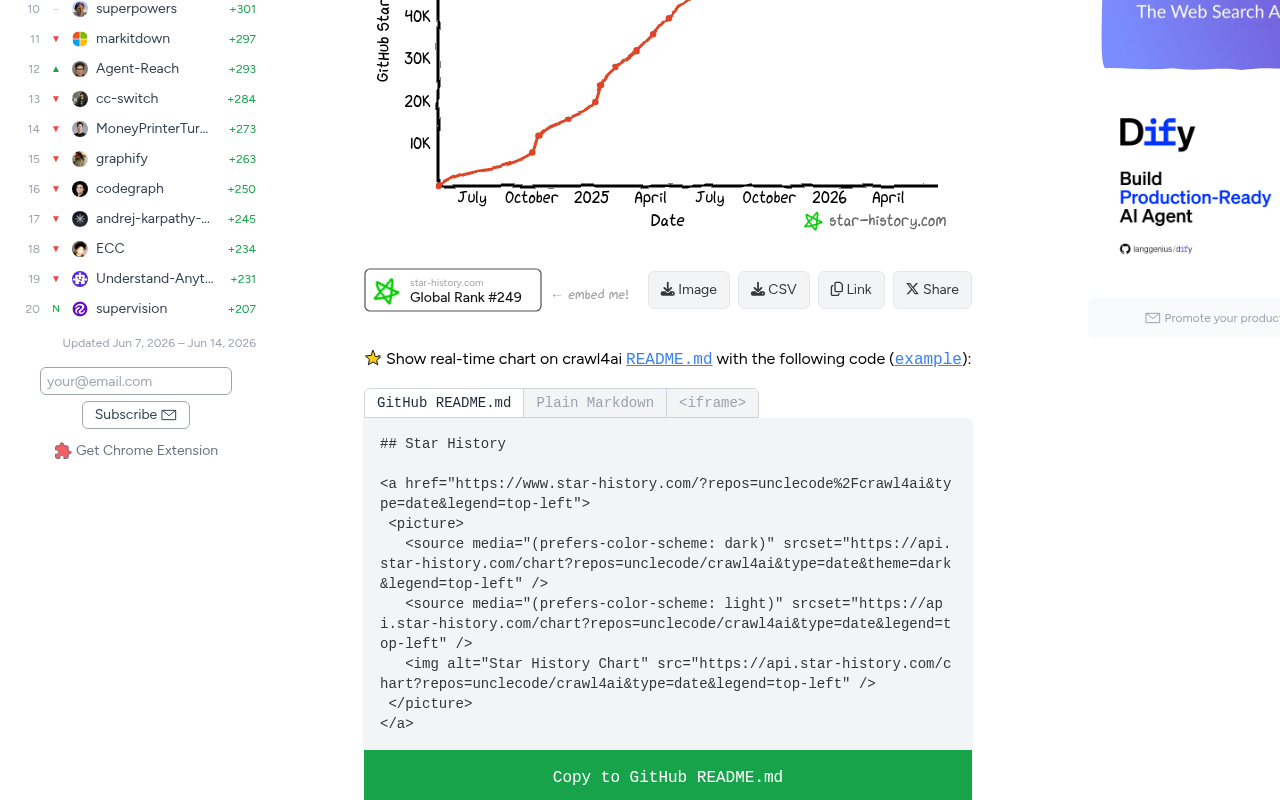The width and height of the screenshot is (1280, 800).
Task: Click the markitdown Microsoft logo icon
Action: [x=80, y=39]
